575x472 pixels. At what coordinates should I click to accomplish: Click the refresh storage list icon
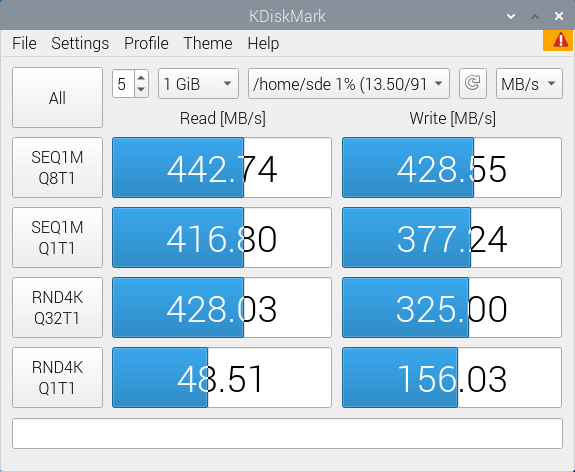tap(473, 83)
